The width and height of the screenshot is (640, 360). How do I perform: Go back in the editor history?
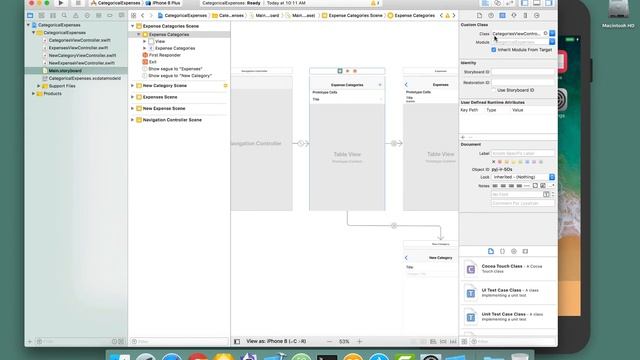(142, 16)
